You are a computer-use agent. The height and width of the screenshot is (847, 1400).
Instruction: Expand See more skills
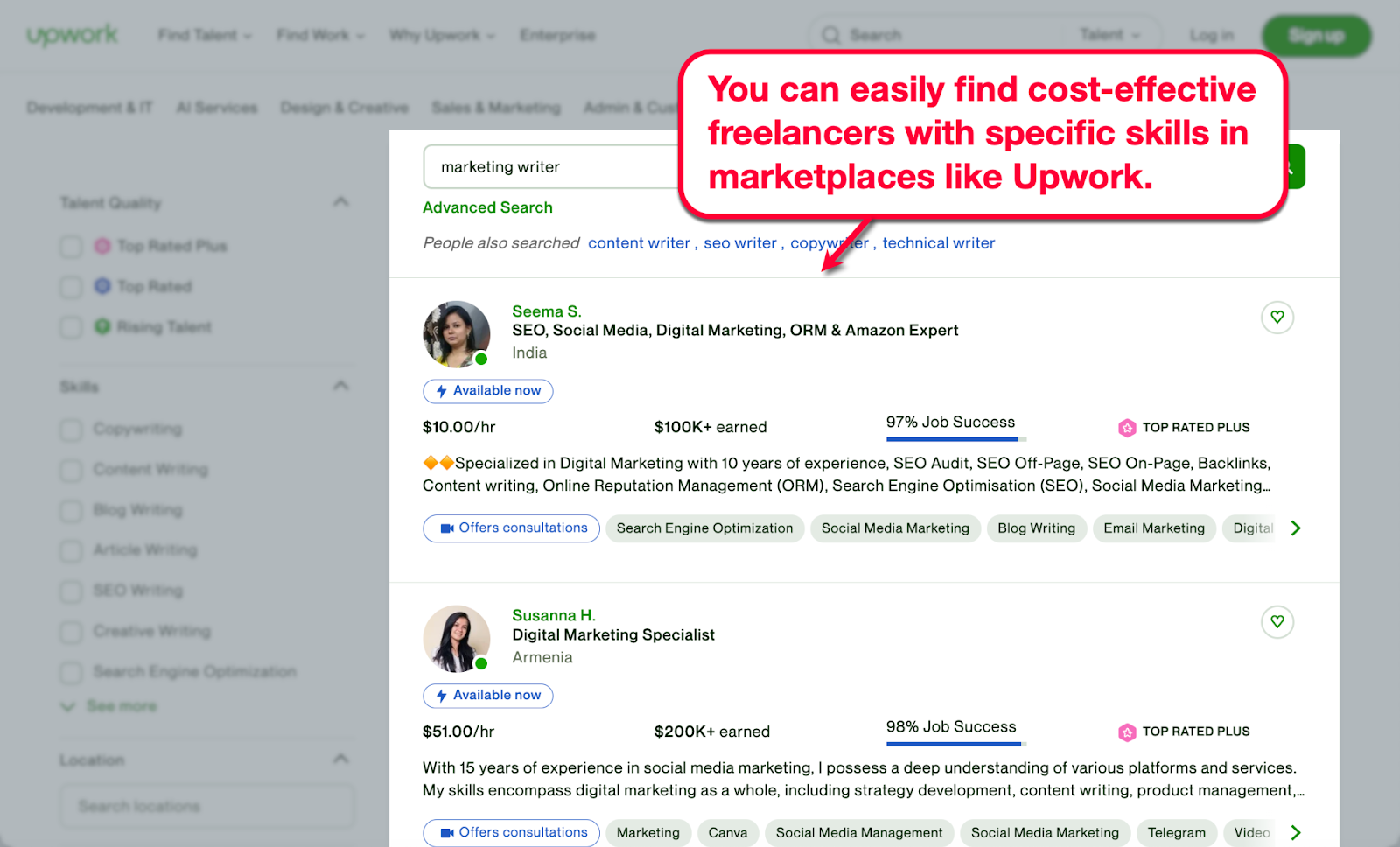pyautogui.click(x=108, y=705)
